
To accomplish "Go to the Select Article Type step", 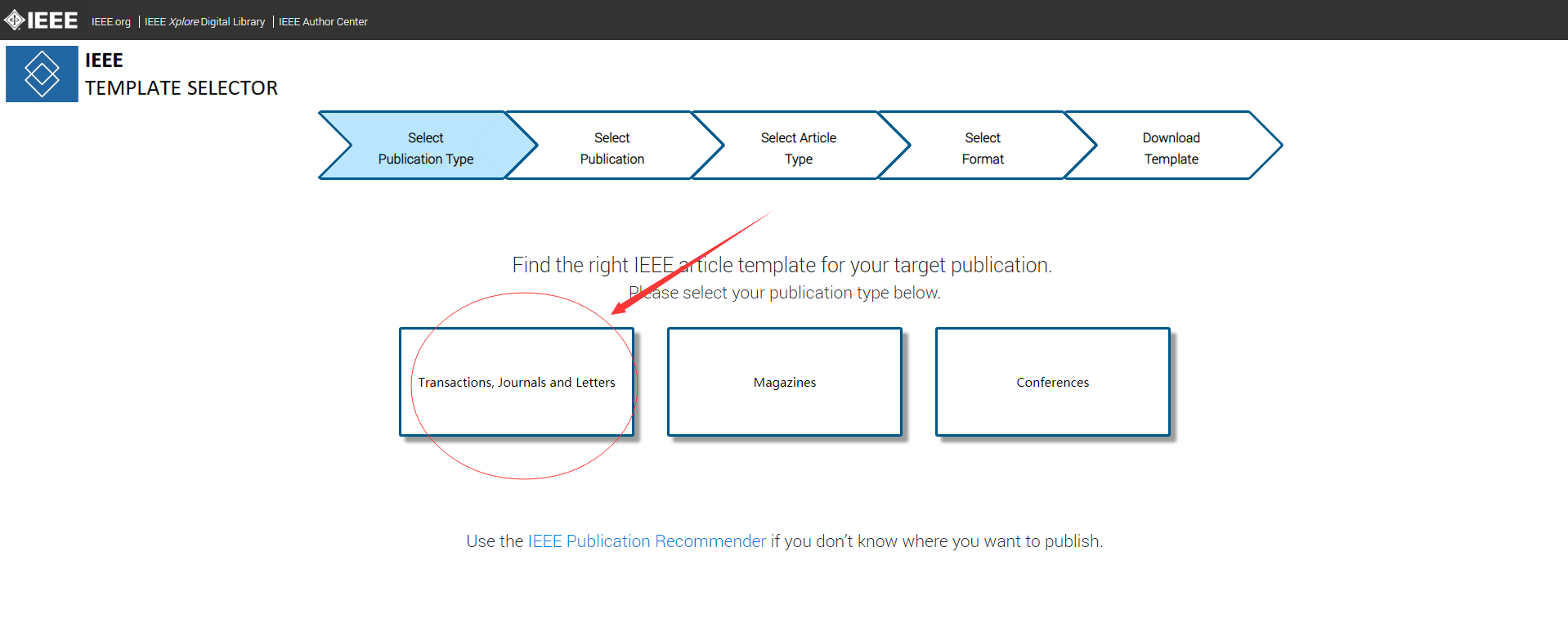I will [x=799, y=146].
